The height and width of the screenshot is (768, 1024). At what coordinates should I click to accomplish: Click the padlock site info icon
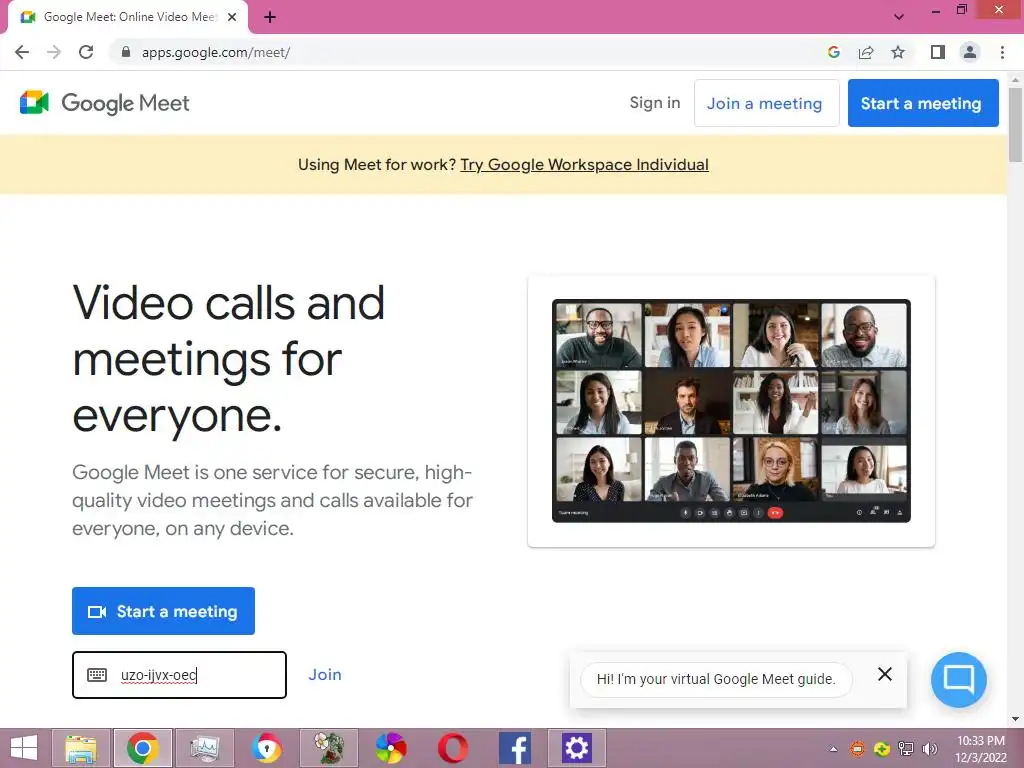click(126, 52)
